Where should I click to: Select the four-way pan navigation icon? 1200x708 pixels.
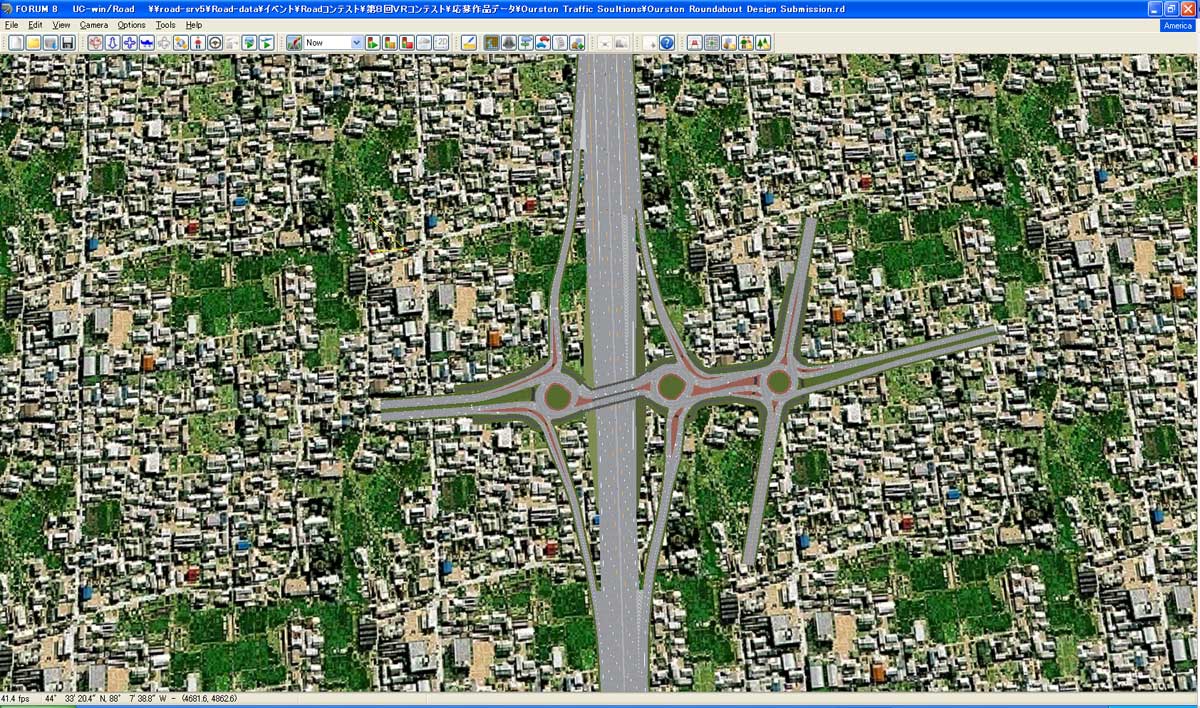click(130, 43)
